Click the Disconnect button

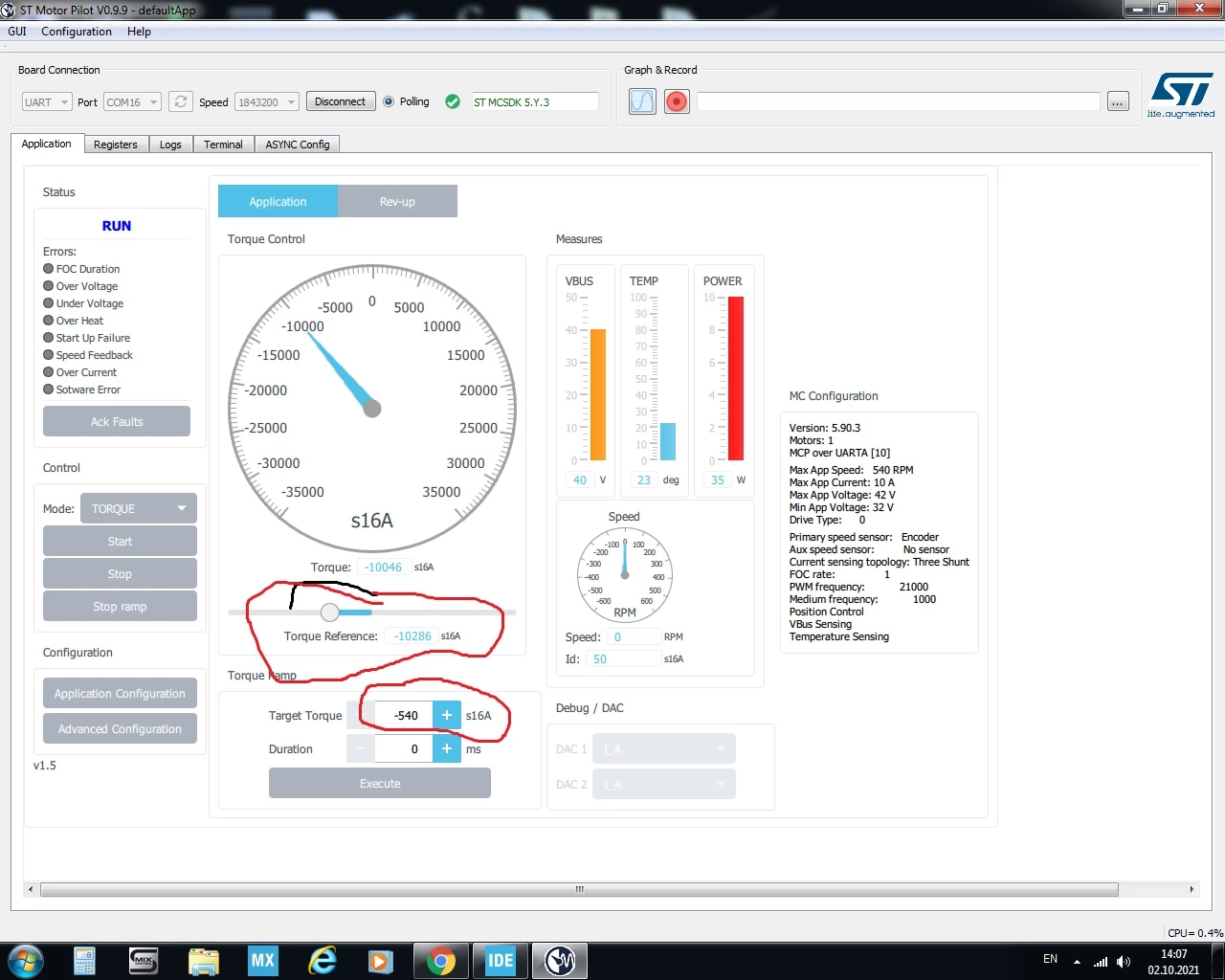(x=340, y=101)
